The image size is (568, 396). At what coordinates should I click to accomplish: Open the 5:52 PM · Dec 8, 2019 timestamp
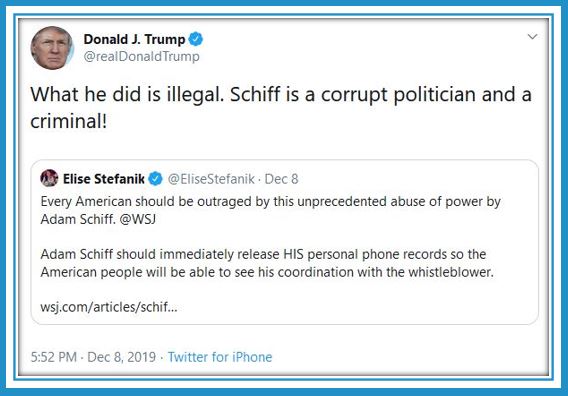[93, 357]
